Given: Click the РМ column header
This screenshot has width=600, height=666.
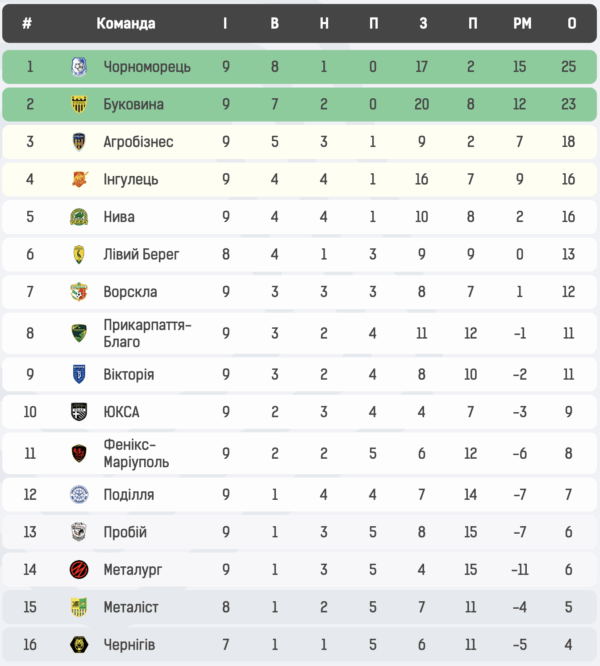Looking at the screenshot, I should point(521,24).
